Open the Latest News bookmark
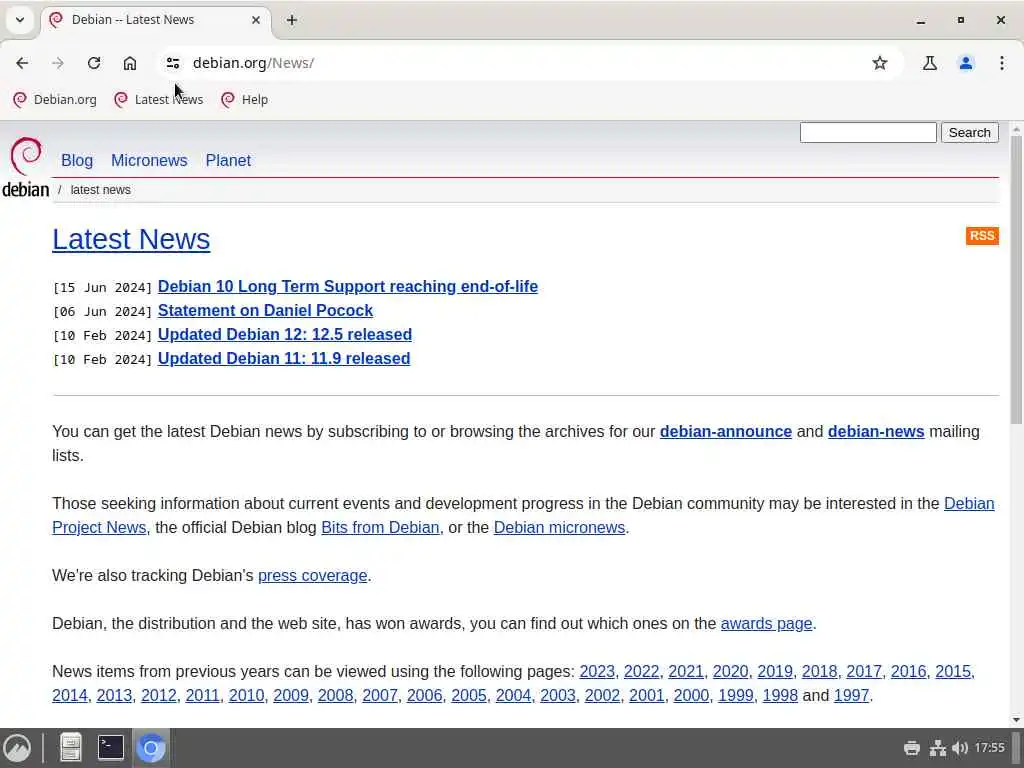This screenshot has width=1024, height=768. (158, 99)
